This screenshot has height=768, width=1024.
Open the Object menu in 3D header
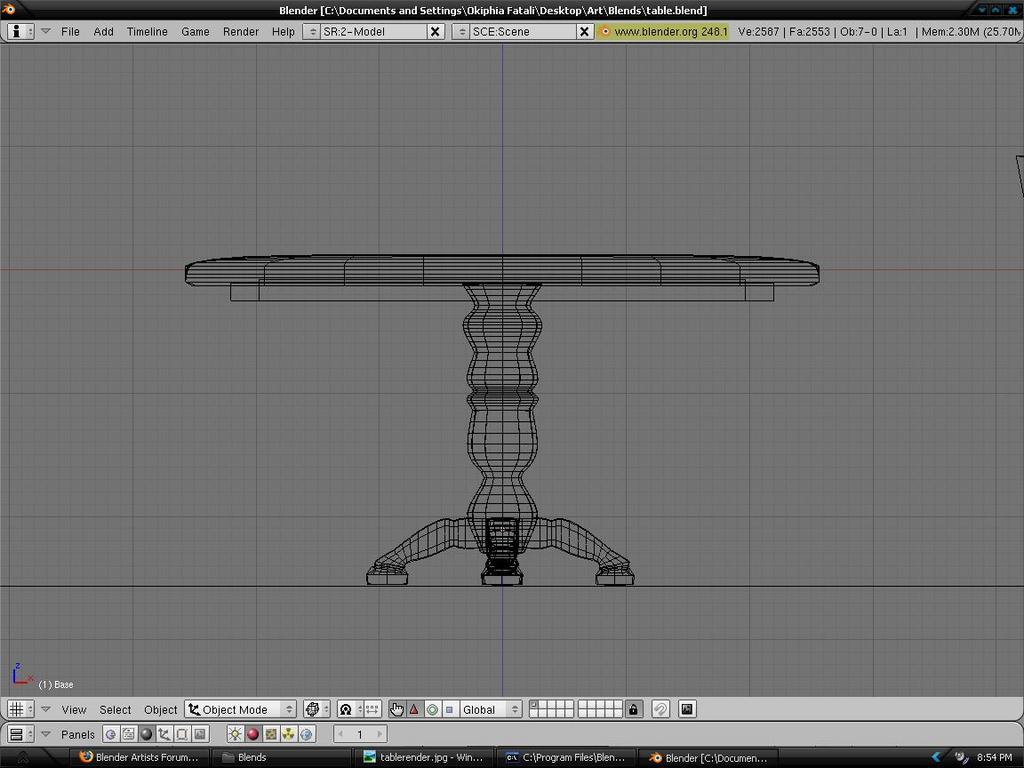coord(160,710)
